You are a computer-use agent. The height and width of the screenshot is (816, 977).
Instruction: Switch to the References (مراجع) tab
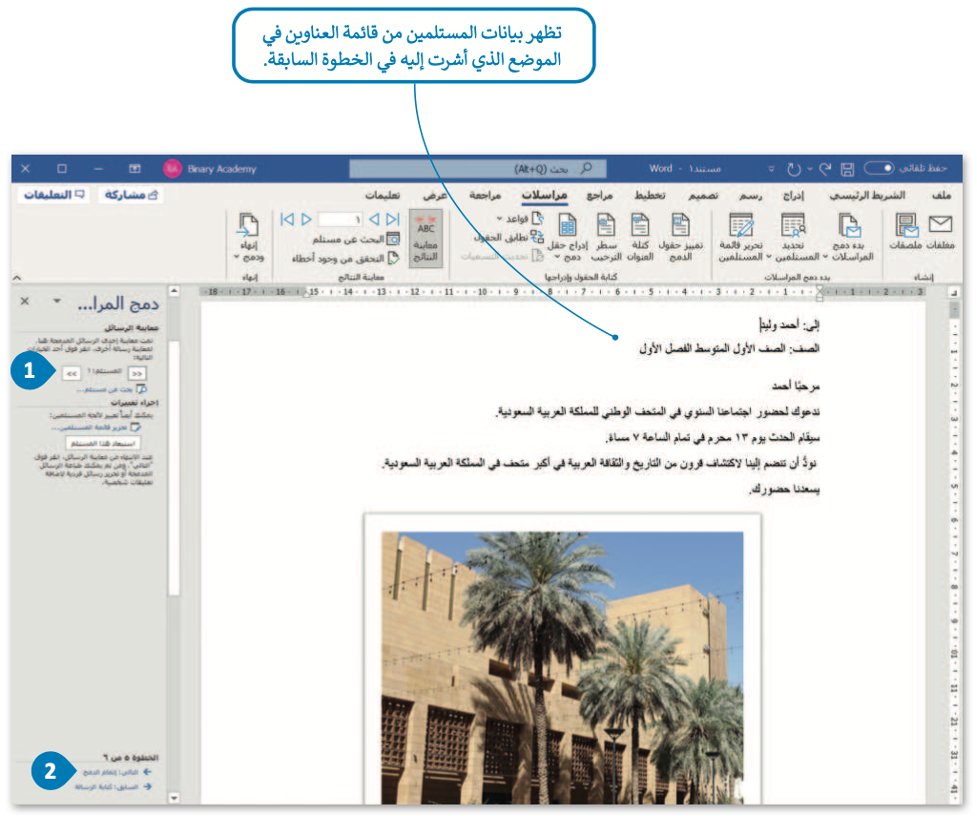599,195
